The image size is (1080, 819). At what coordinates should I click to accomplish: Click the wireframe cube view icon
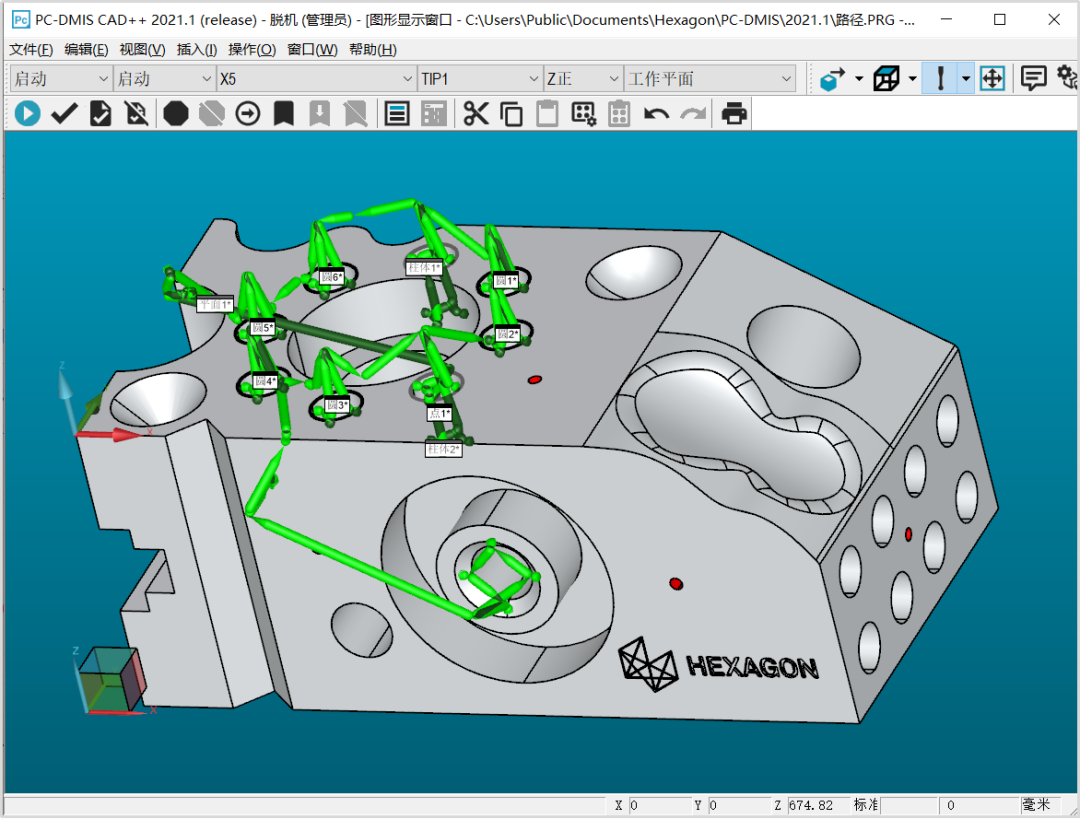(x=886, y=79)
